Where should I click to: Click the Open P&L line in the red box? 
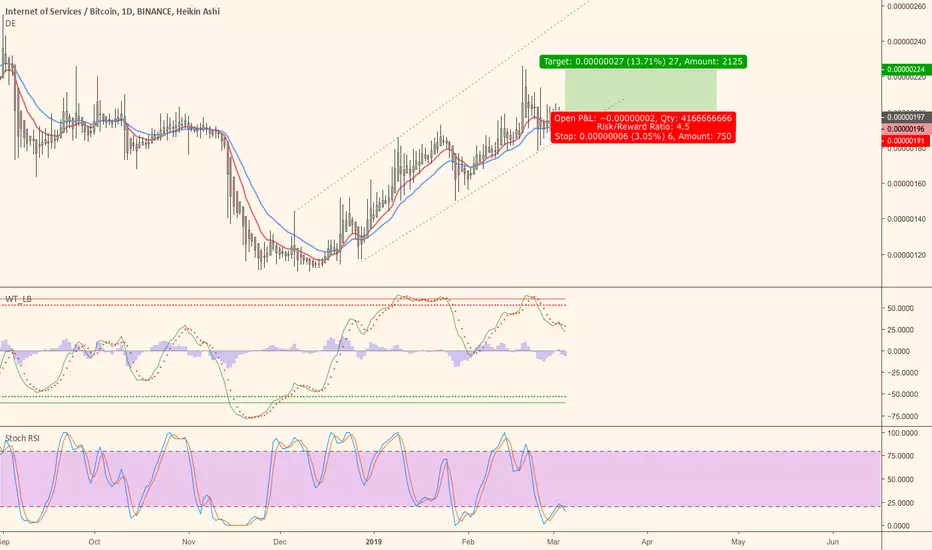tap(643, 118)
